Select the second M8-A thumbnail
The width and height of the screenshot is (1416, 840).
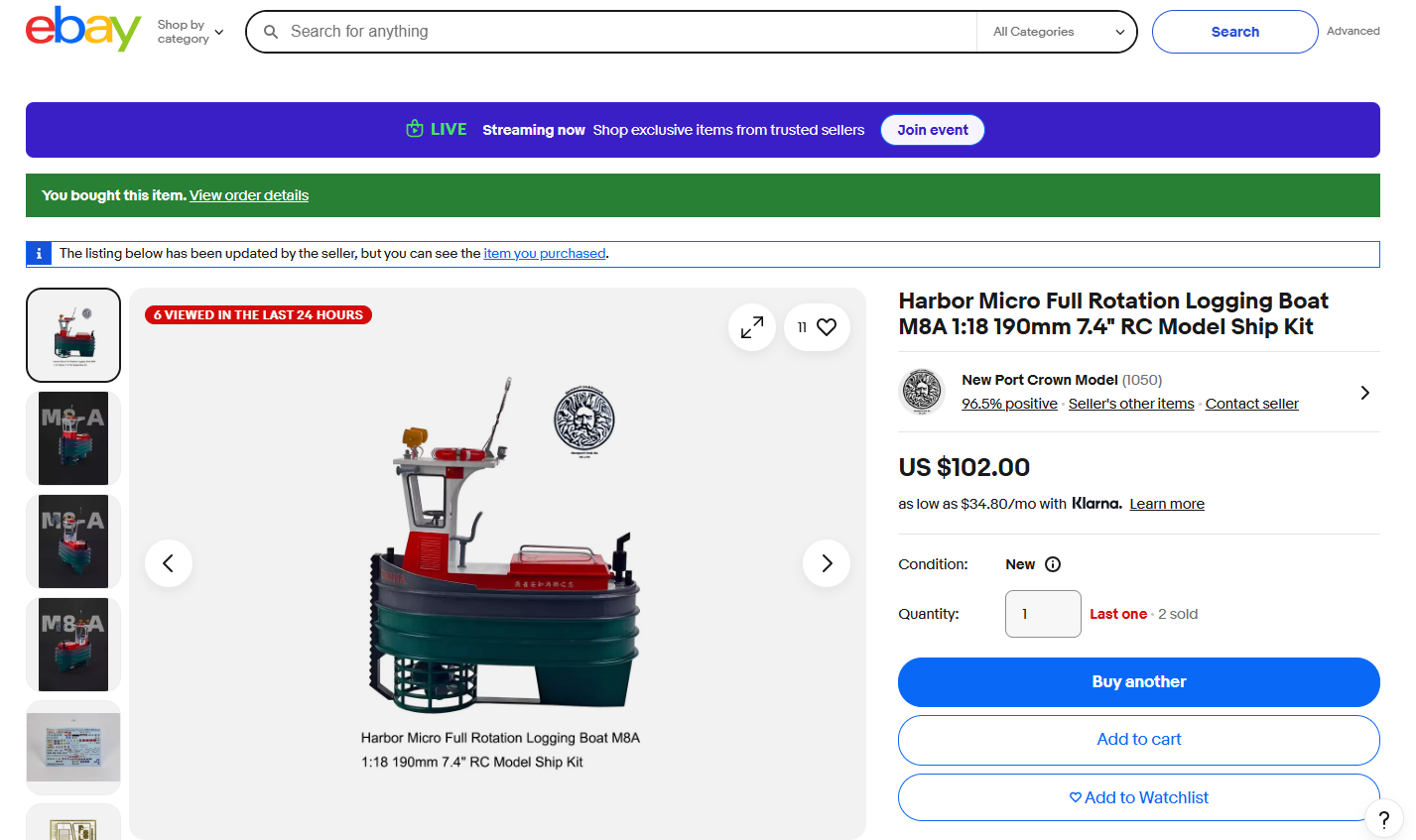[x=73, y=541]
